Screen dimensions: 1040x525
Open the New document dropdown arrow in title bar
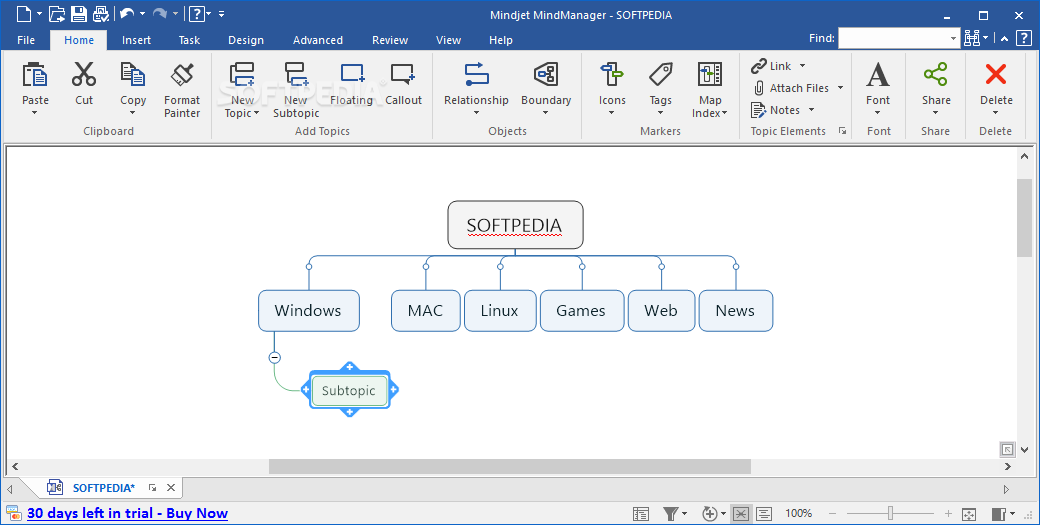pos(39,13)
